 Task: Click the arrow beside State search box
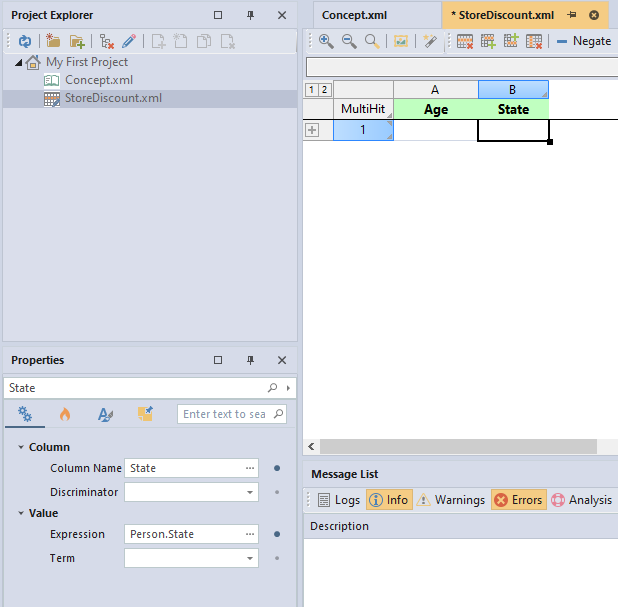coord(288,388)
